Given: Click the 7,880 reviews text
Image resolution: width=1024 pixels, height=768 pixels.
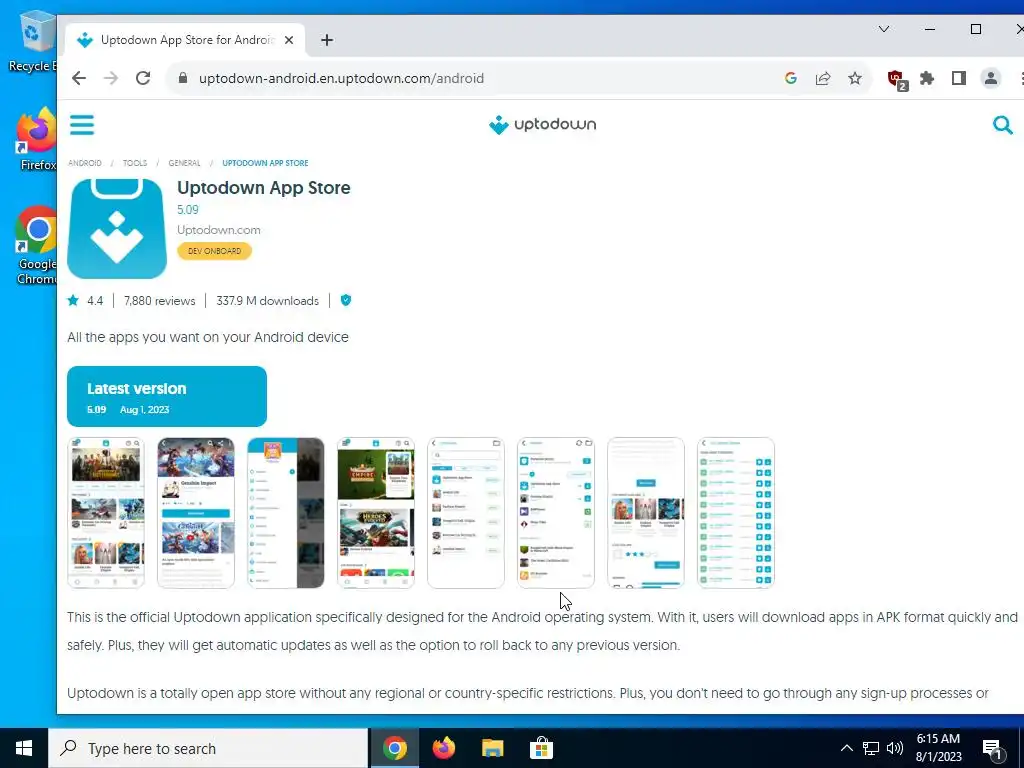Looking at the screenshot, I should point(159,301).
